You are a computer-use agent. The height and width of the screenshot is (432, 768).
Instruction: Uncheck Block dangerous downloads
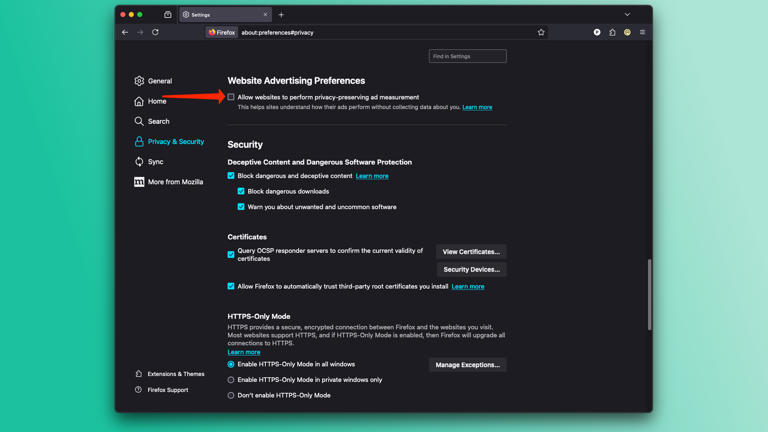(241, 191)
